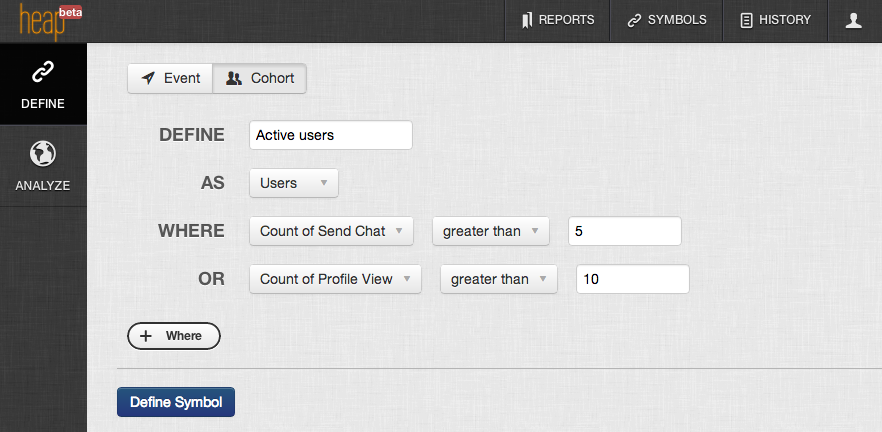Click the link icon beside Symbols

tap(634, 20)
